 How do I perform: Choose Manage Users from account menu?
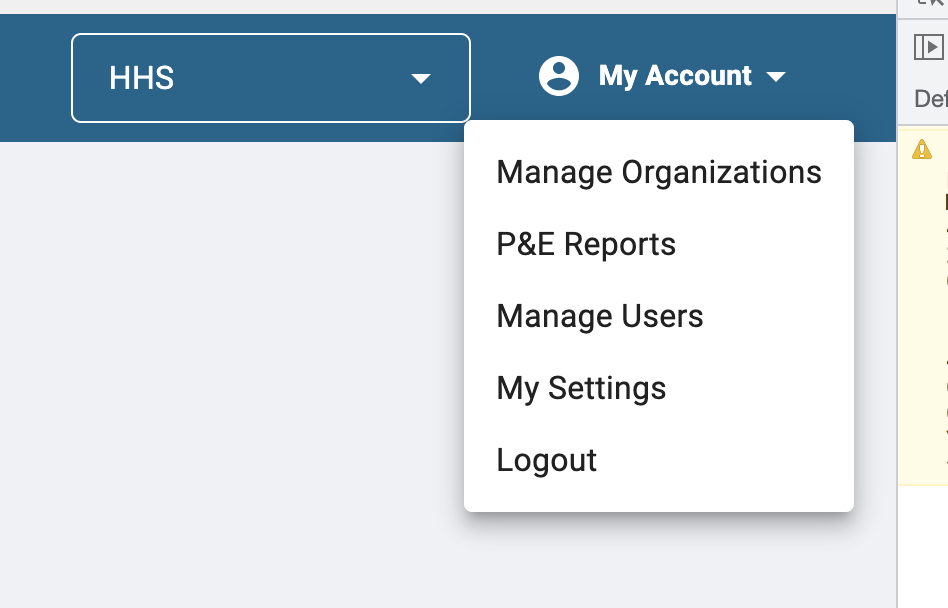[x=600, y=316]
